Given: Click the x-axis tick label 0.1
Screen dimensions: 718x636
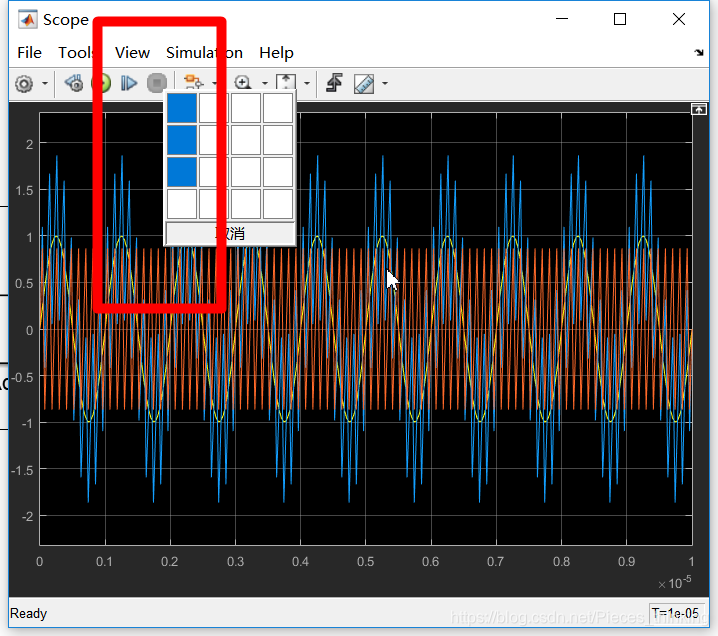Looking at the screenshot, I should [x=104, y=562].
